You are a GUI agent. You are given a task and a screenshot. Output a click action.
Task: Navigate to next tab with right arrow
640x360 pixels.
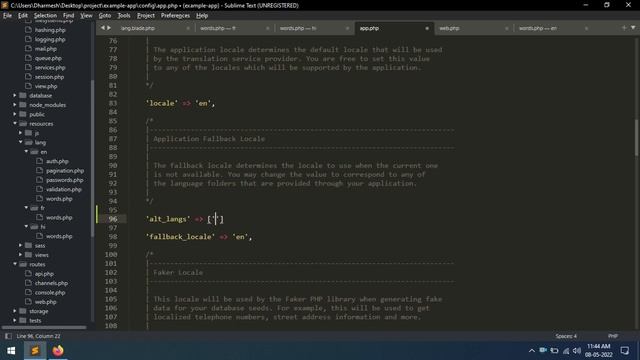pos(109,28)
